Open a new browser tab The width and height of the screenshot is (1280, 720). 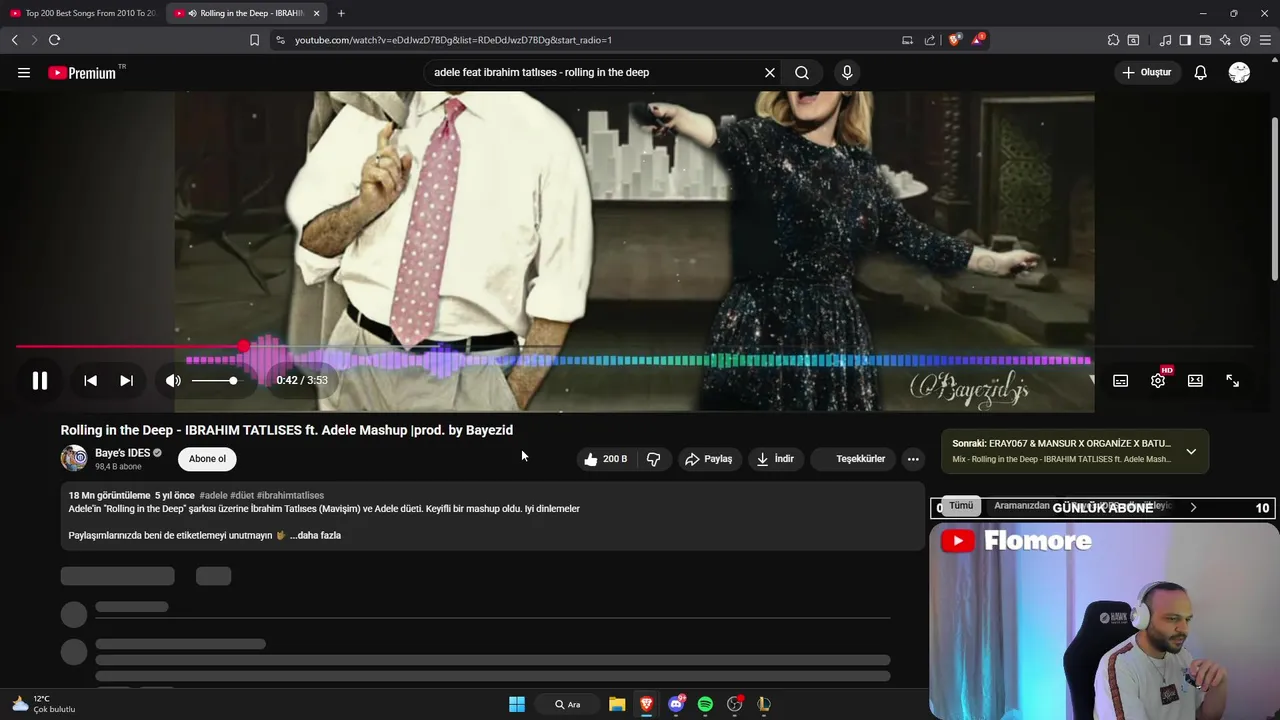pos(341,13)
